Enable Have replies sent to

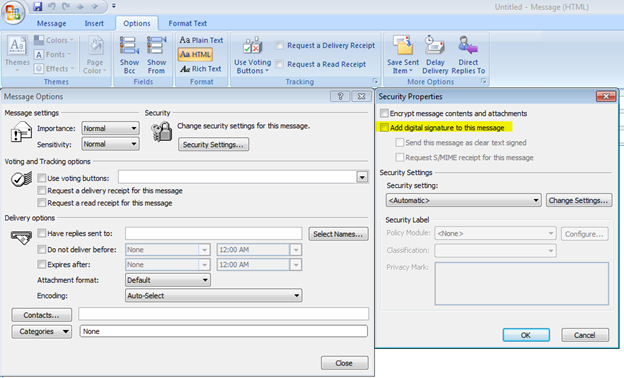tap(41, 233)
